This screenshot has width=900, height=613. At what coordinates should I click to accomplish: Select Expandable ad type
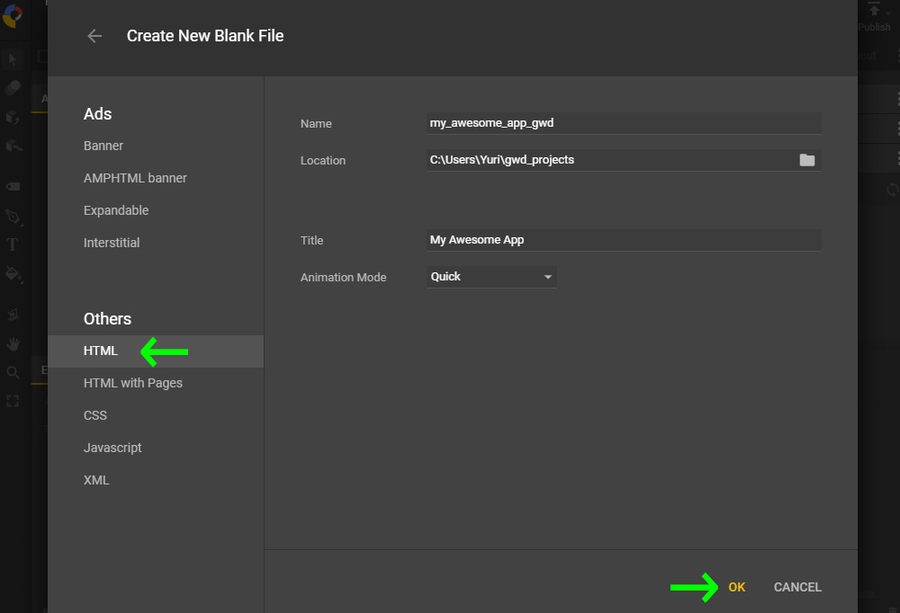(116, 211)
